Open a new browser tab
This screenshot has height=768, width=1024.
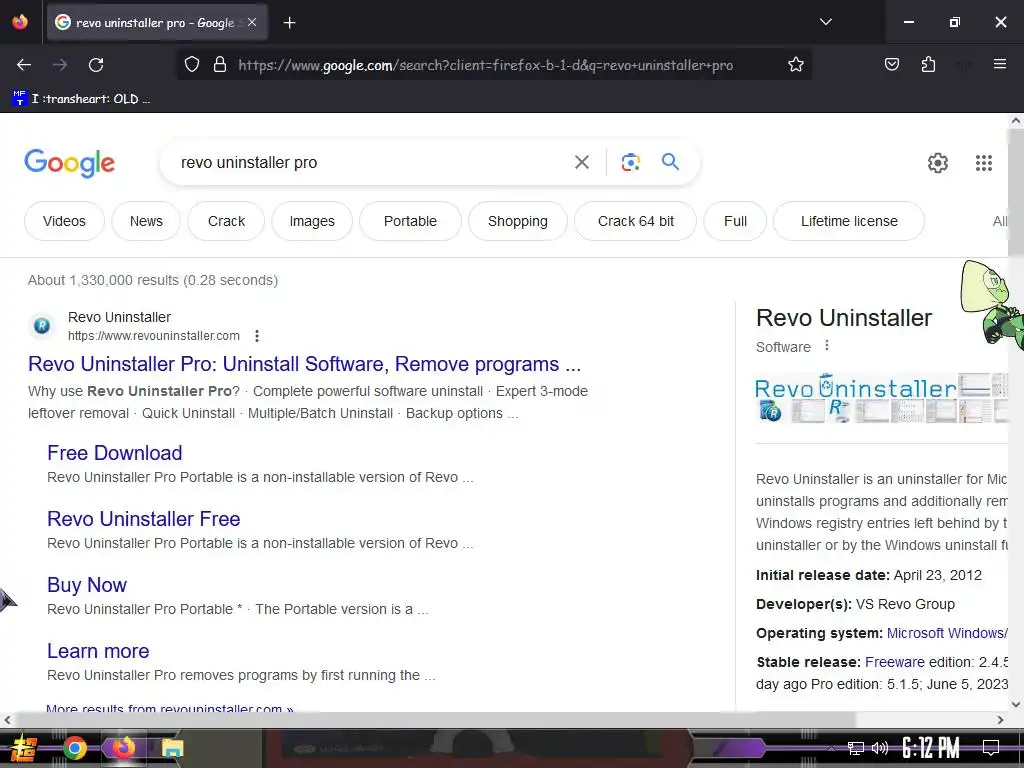pyautogui.click(x=289, y=23)
